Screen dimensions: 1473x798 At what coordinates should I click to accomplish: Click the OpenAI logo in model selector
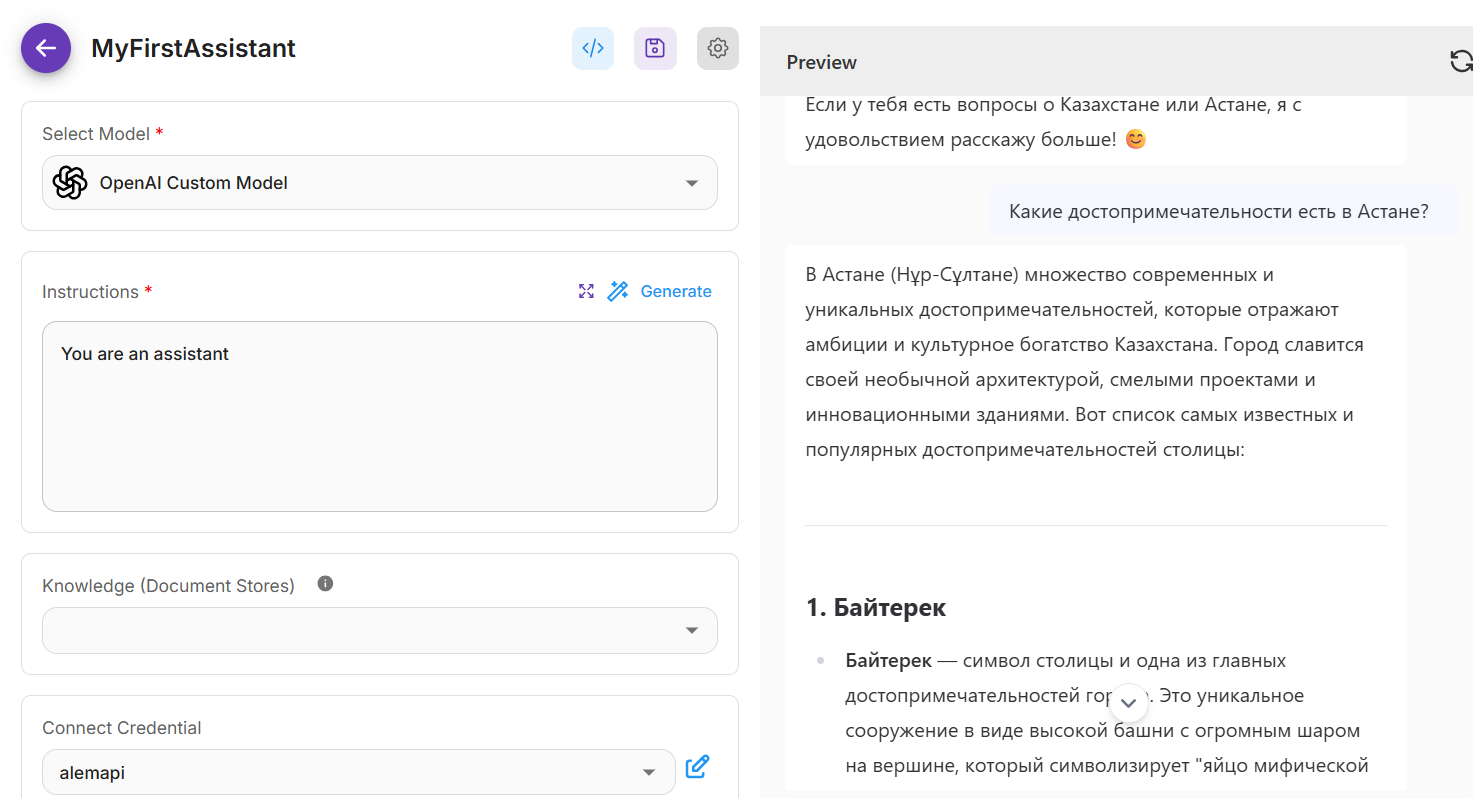pos(70,183)
